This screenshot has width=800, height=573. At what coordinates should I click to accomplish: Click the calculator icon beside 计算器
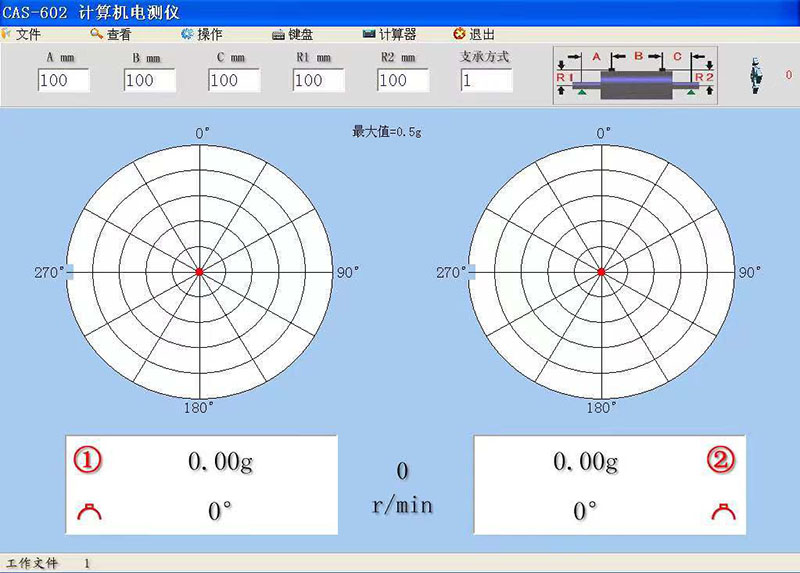[x=369, y=34]
